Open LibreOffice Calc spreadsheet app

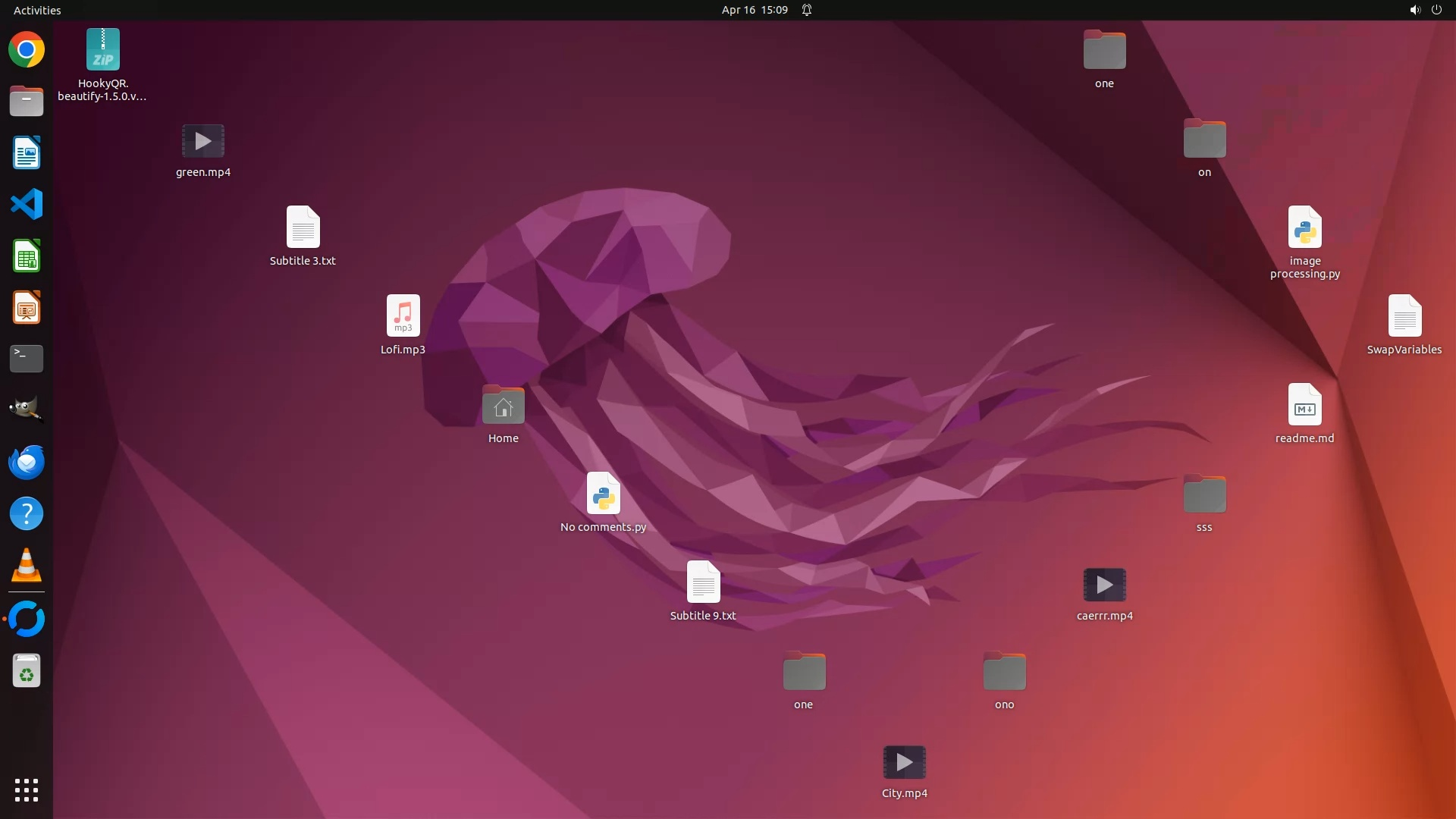pyautogui.click(x=27, y=256)
